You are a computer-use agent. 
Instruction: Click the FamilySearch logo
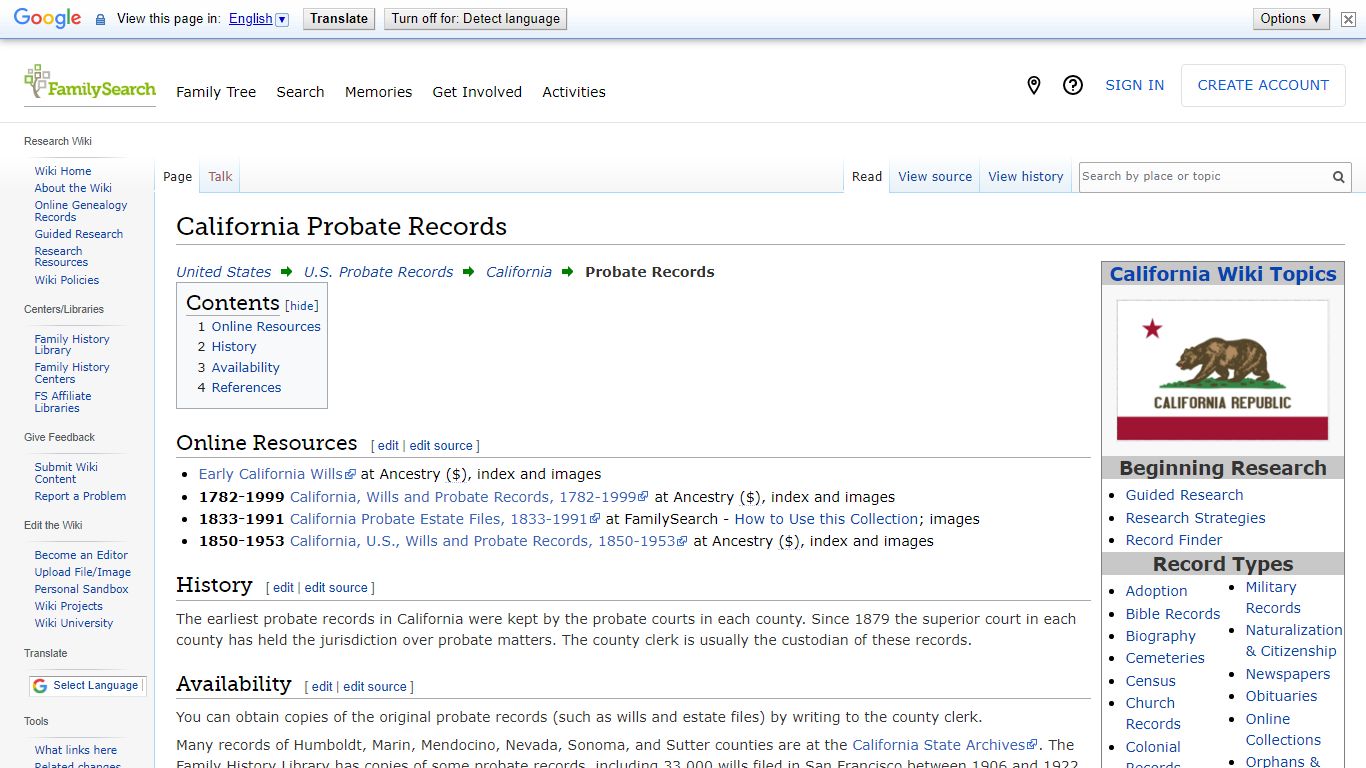point(90,84)
